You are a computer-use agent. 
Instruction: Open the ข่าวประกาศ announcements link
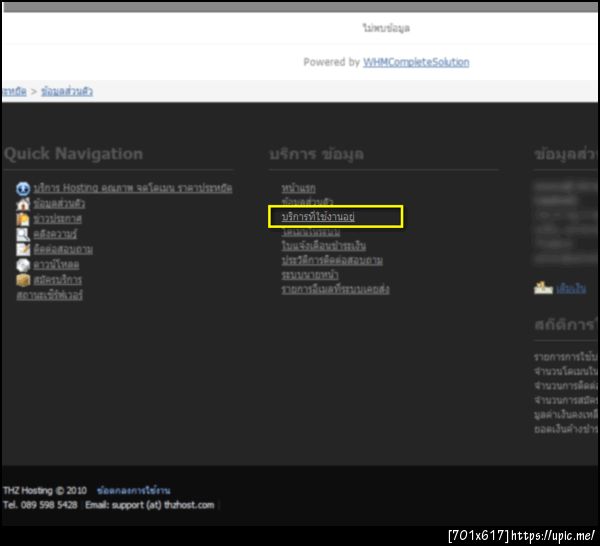tap(57, 219)
